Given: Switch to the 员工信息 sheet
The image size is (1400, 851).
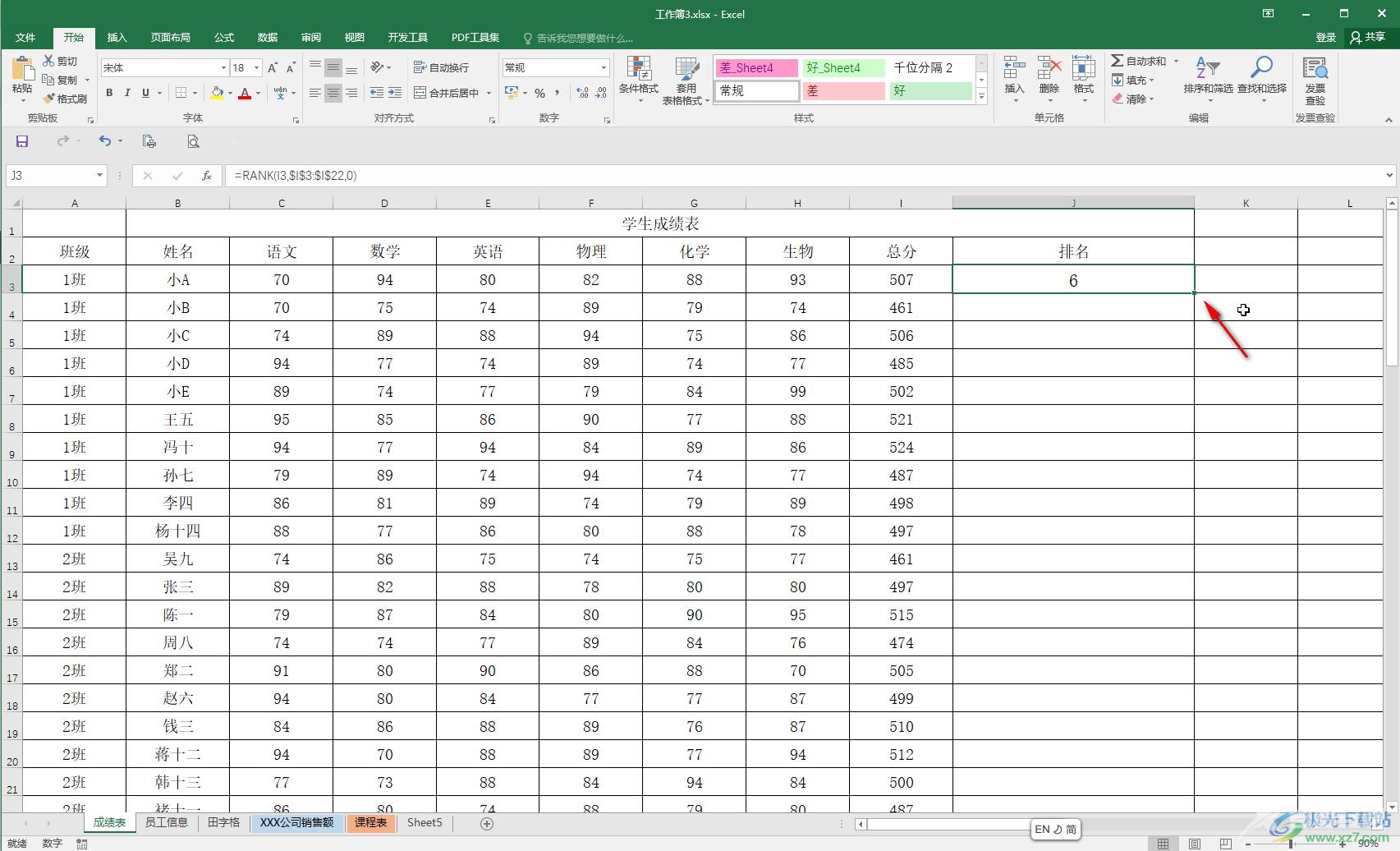Looking at the screenshot, I should coord(167,822).
